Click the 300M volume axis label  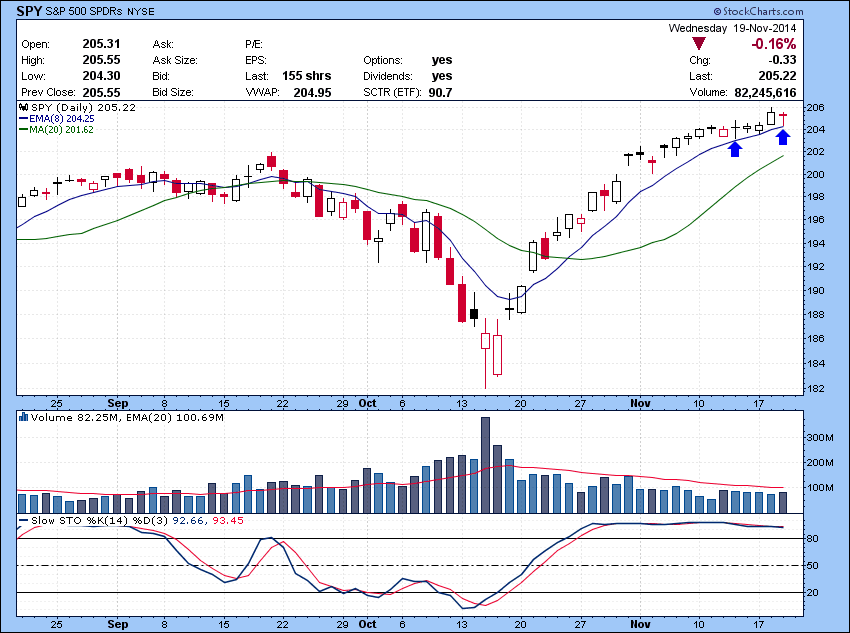point(820,437)
